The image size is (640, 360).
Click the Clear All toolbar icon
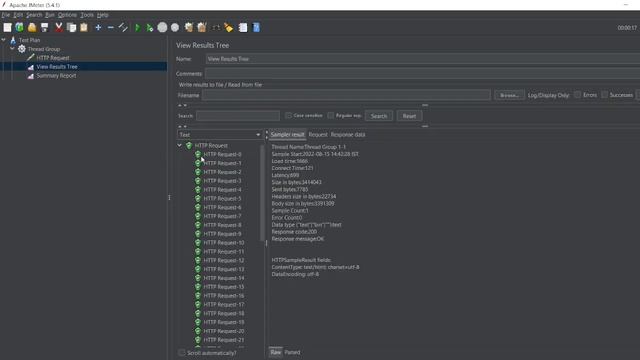[x=202, y=27]
